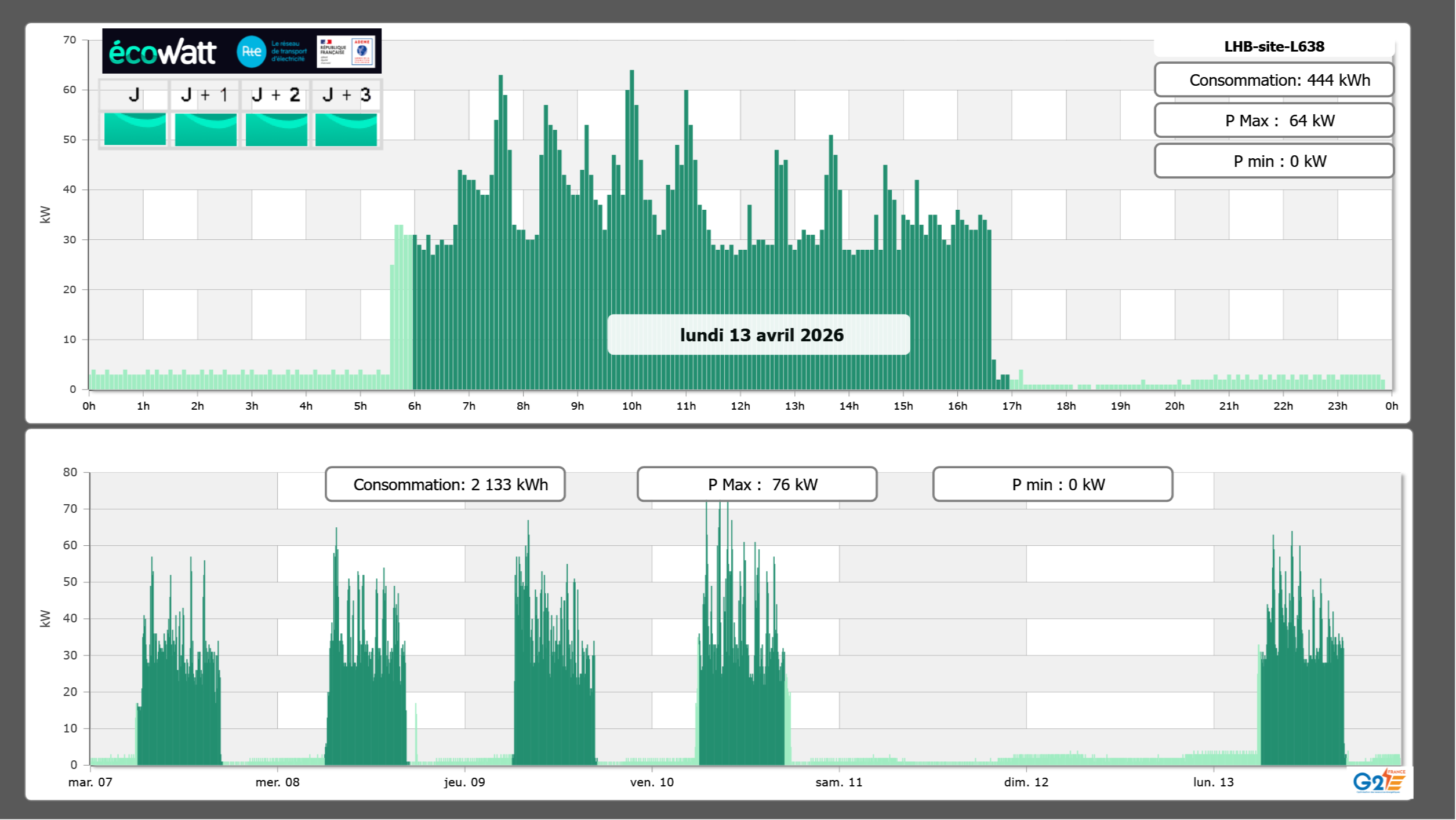Click the République Française ADEME logo
The image size is (1456, 820).
346,52
